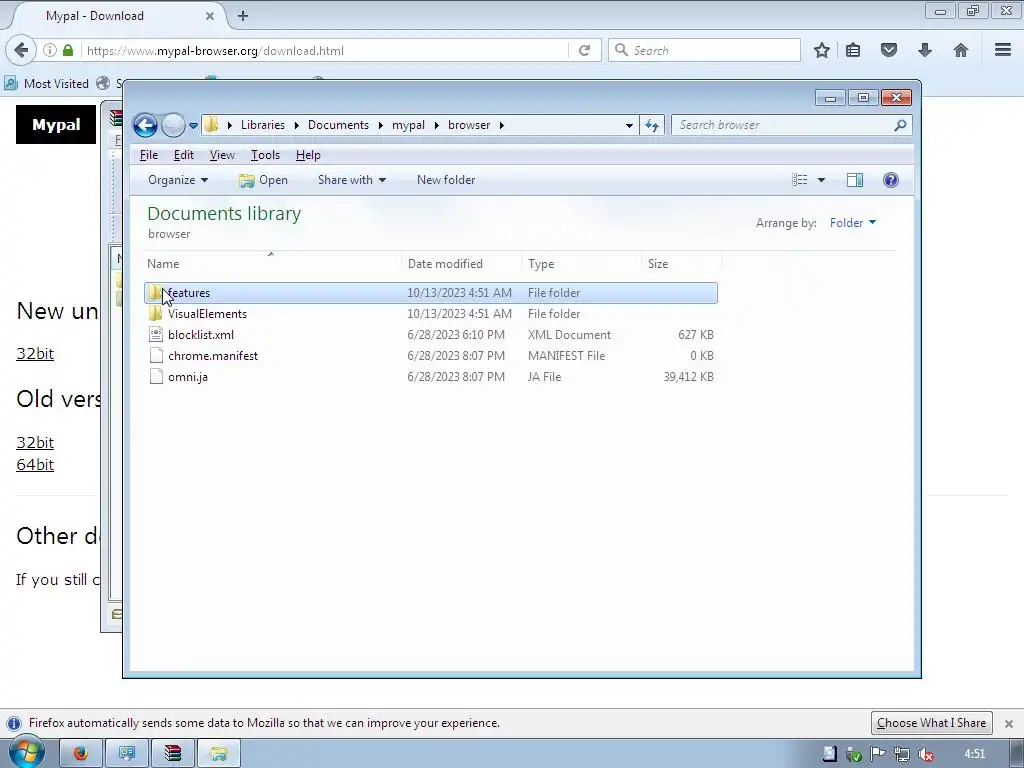Go back in the Explorer window

pos(145,125)
